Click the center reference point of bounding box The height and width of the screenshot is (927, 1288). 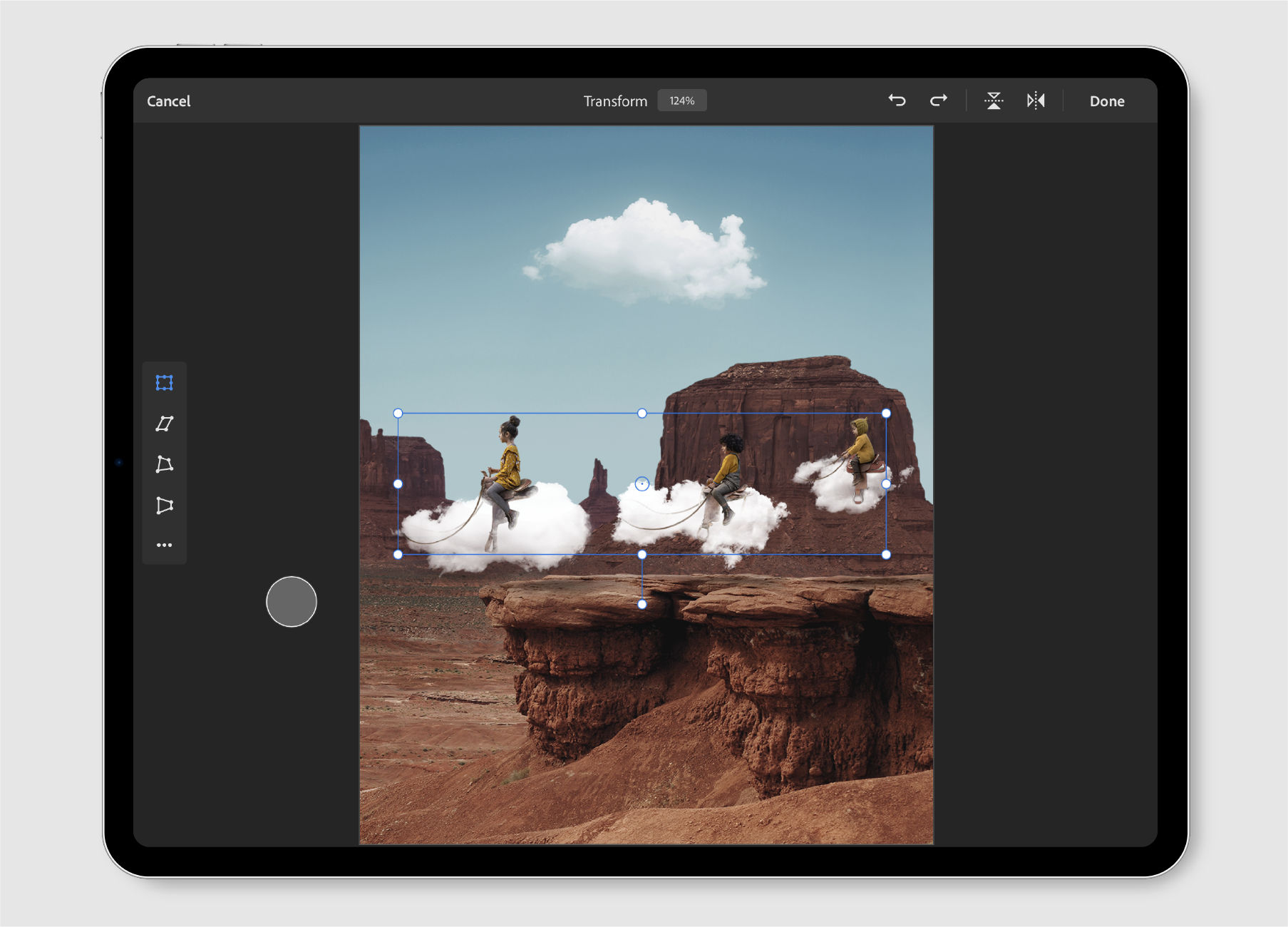642,483
